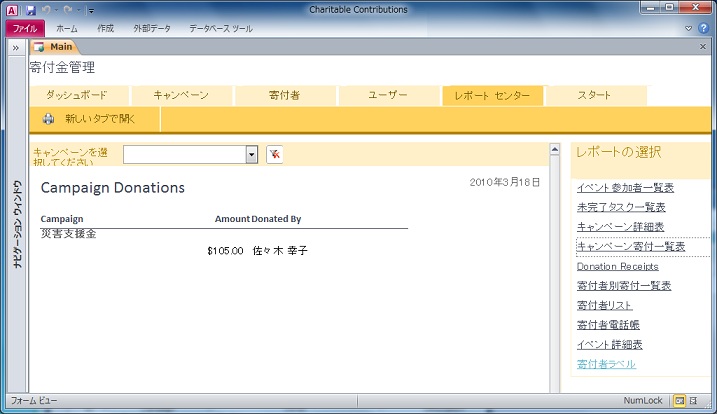The height and width of the screenshot is (414, 717).
Task: Click the Campaign column header
Action: (62, 219)
